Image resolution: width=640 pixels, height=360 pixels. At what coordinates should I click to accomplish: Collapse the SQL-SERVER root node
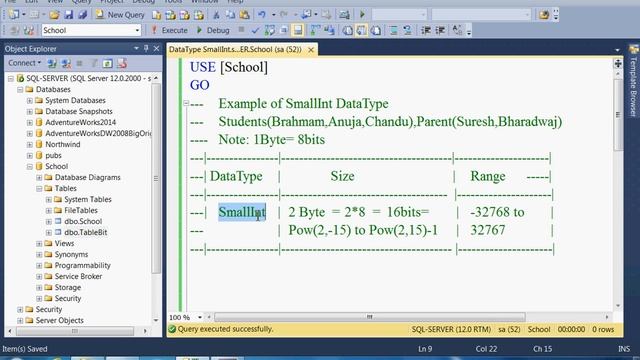11,78
